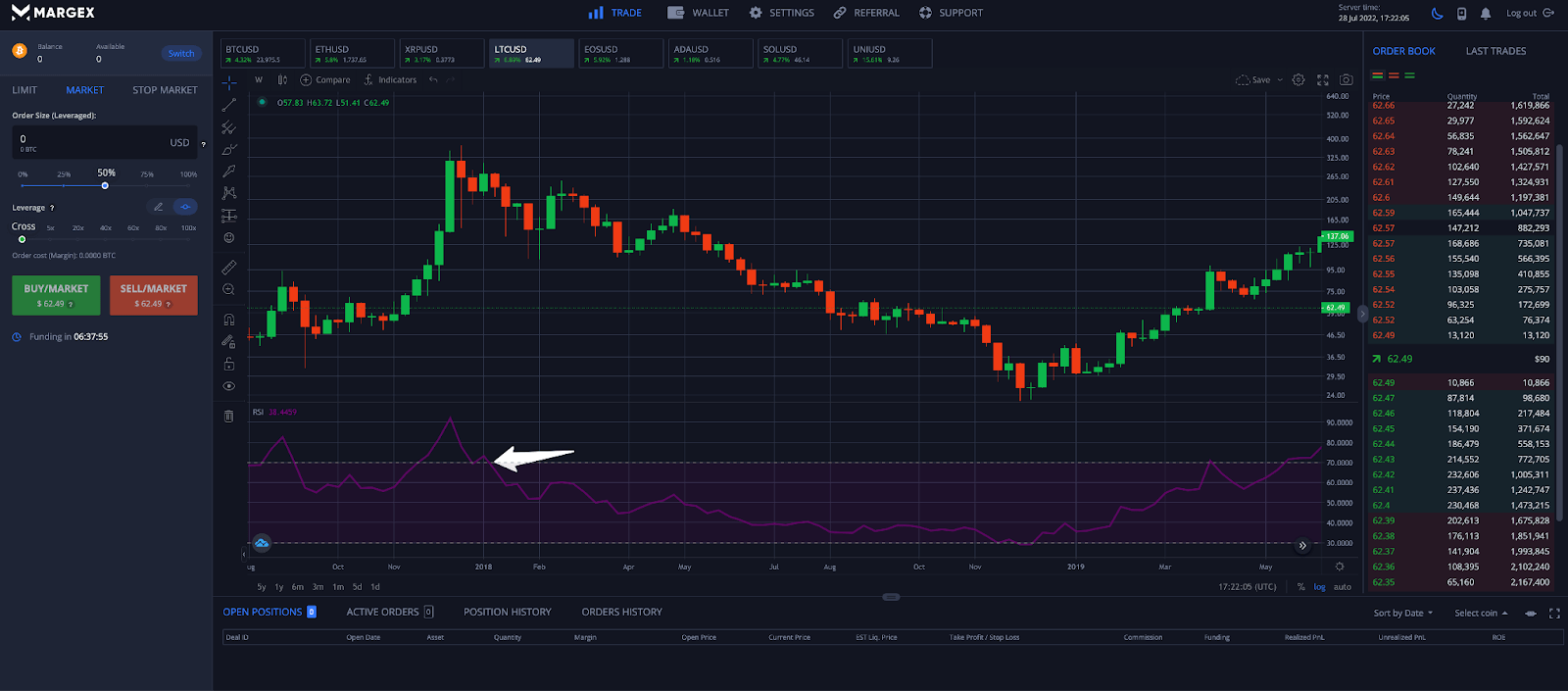The width and height of the screenshot is (1568, 691).
Task: Toggle visibility of all drawings eye icon
Action: (x=229, y=386)
